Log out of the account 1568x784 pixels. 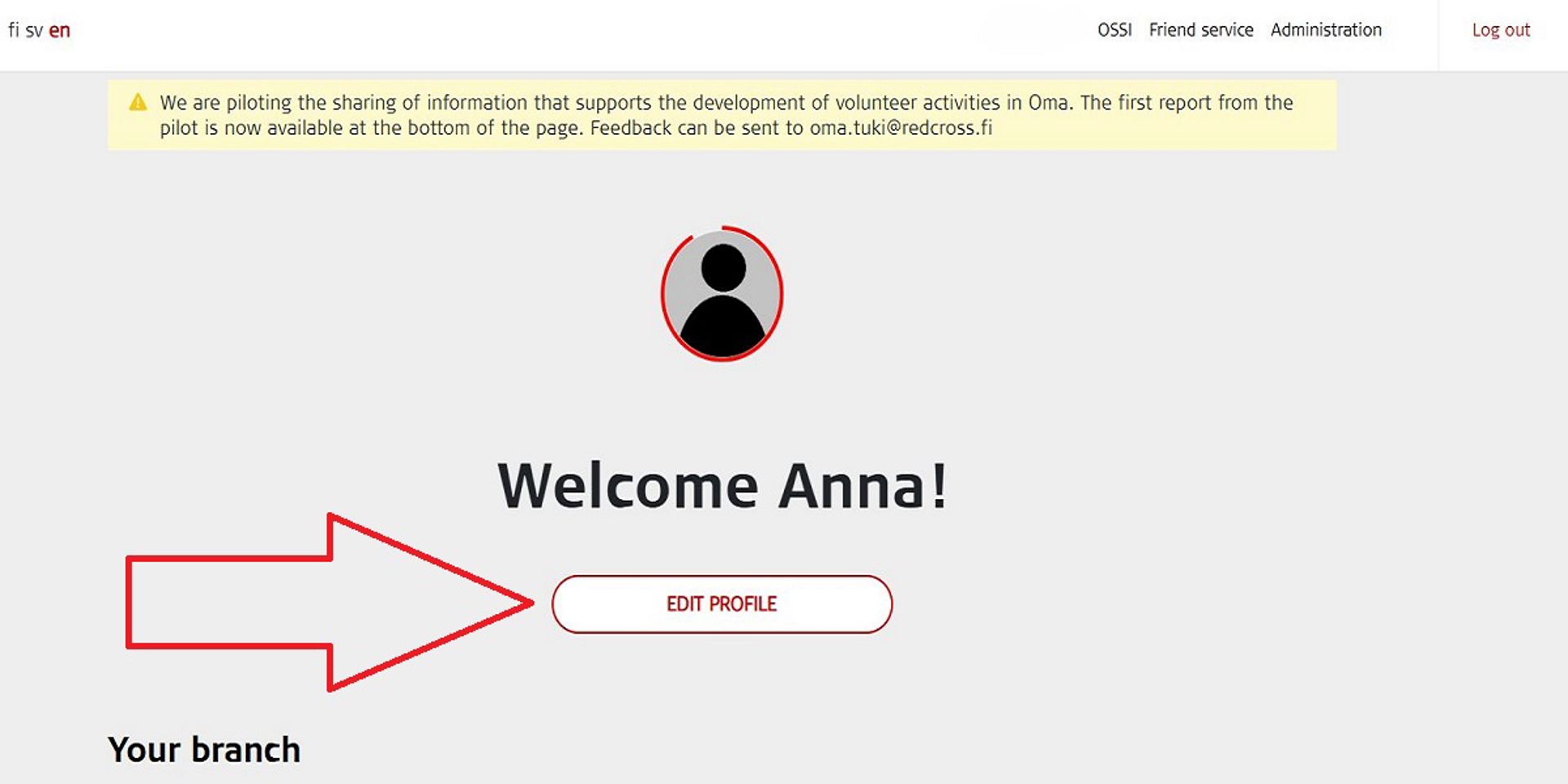[1501, 29]
